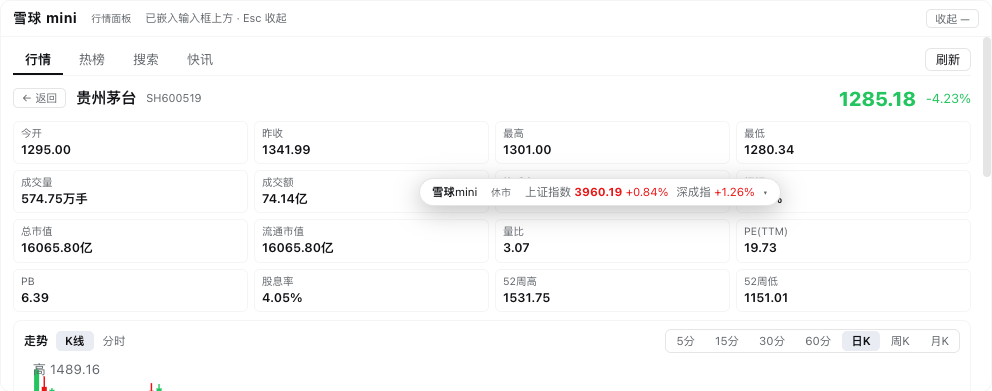The width and height of the screenshot is (992, 391).
Task: Click the 上证指数 3960.19 ticker value
Action: coord(597,192)
